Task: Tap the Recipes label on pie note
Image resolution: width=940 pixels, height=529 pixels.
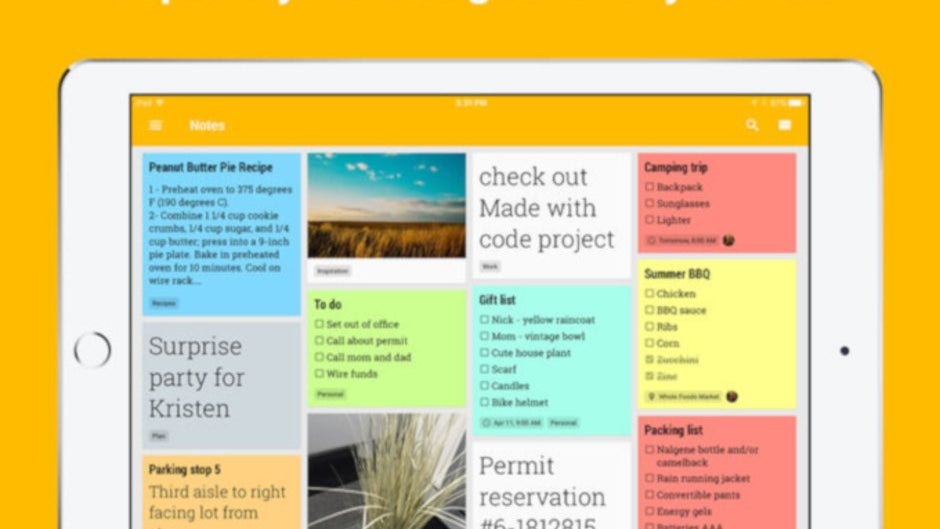Action: [x=164, y=303]
